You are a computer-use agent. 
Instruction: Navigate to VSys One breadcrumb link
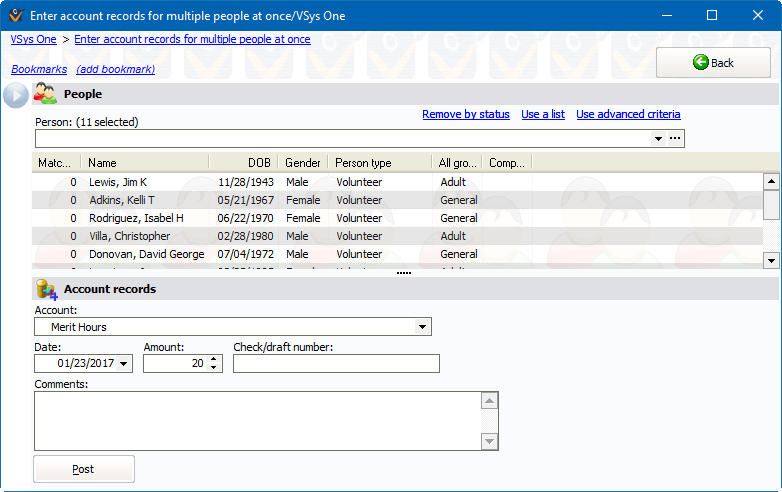pos(33,39)
